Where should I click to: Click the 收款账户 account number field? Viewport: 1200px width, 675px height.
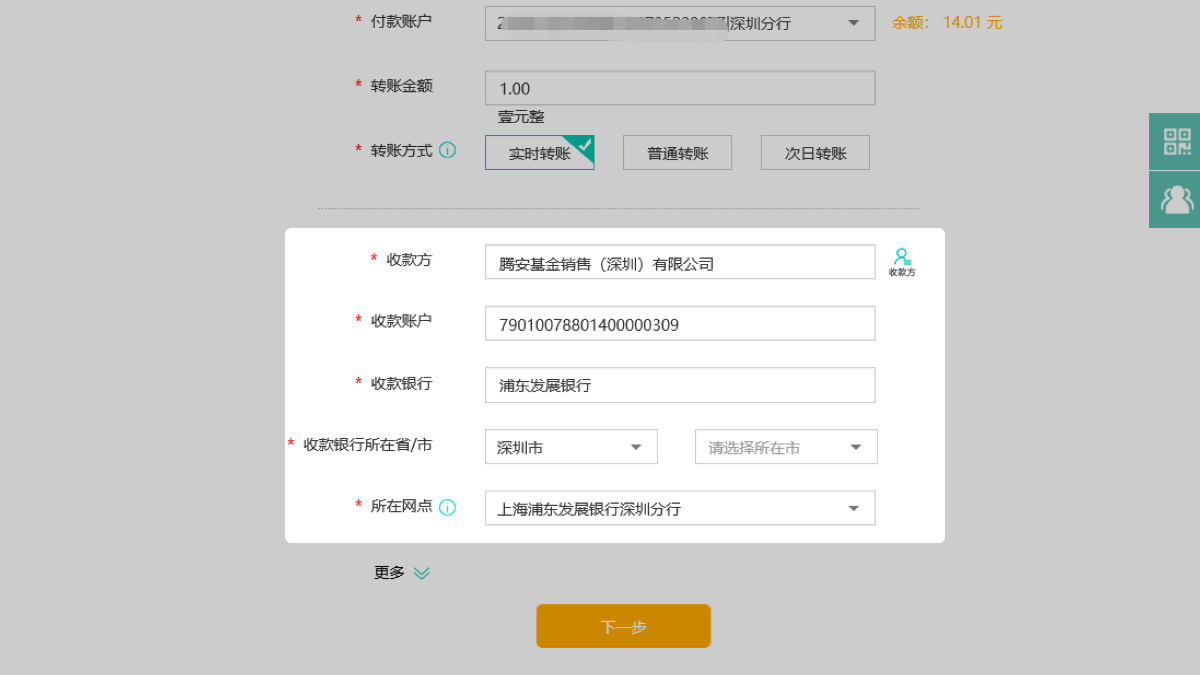point(679,324)
